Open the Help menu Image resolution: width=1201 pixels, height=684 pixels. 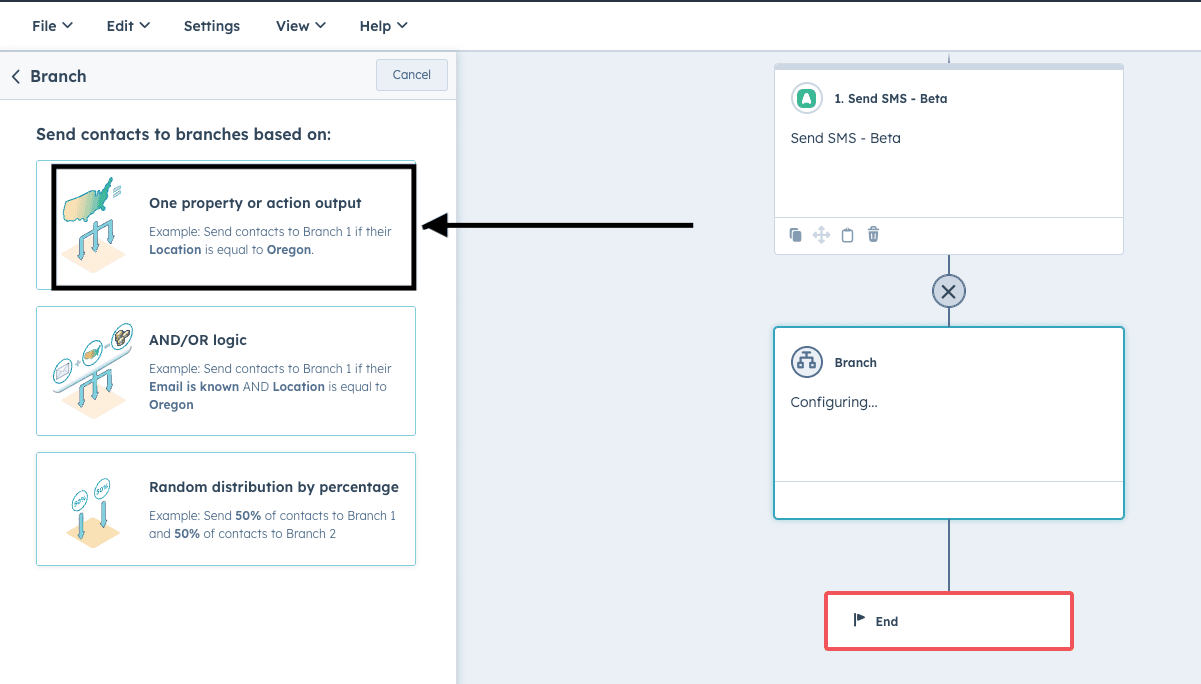pos(383,26)
